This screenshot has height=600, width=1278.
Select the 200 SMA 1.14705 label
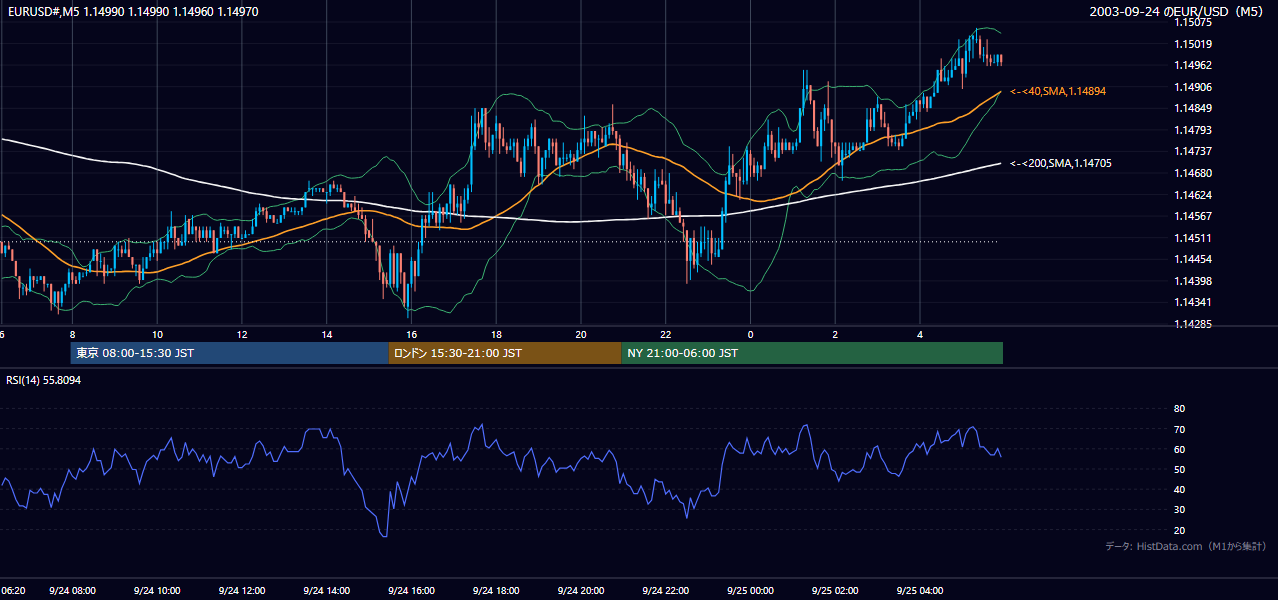click(x=1061, y=163)
